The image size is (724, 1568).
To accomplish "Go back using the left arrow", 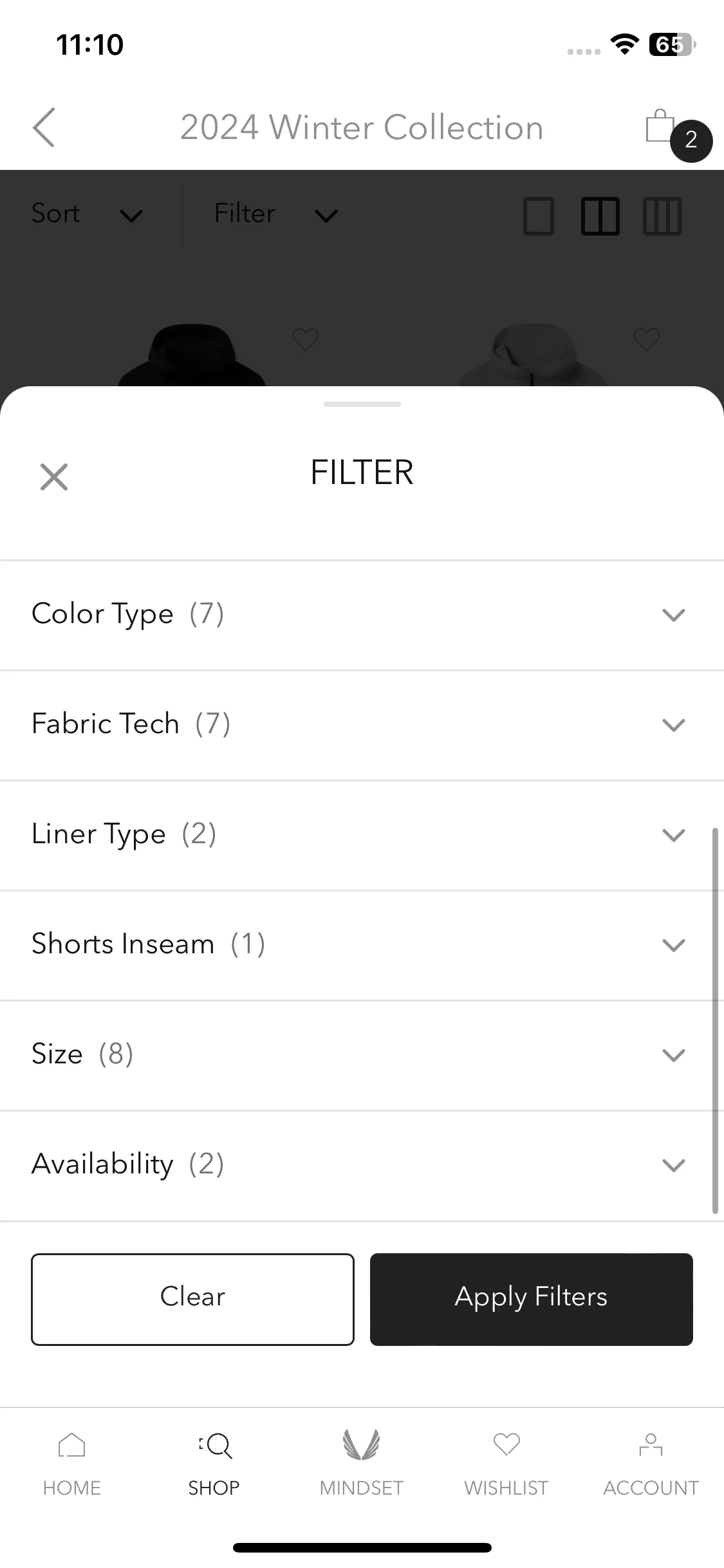I will pyautogui.click(x=44, y=127).
